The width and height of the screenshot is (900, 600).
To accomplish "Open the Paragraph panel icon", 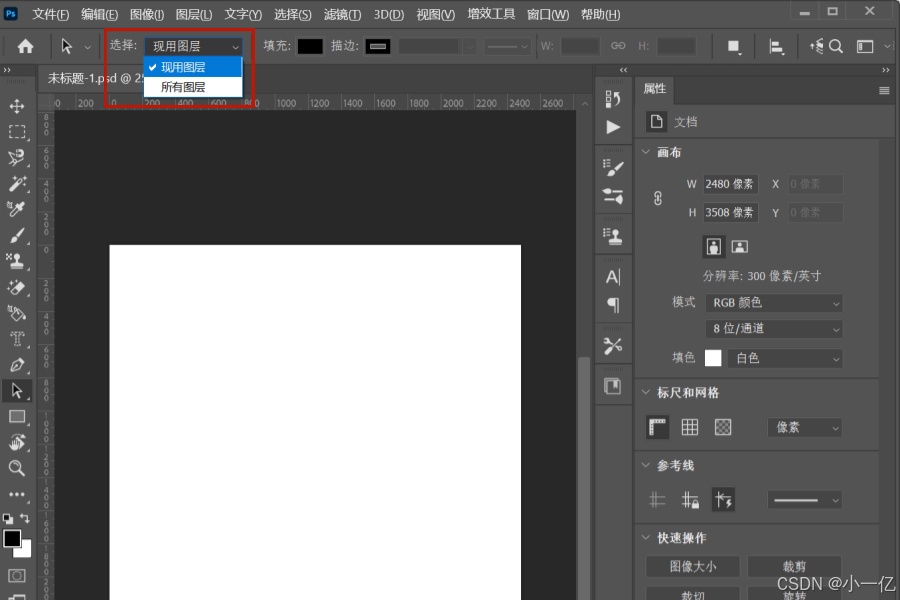I will [x=613, y=304].
